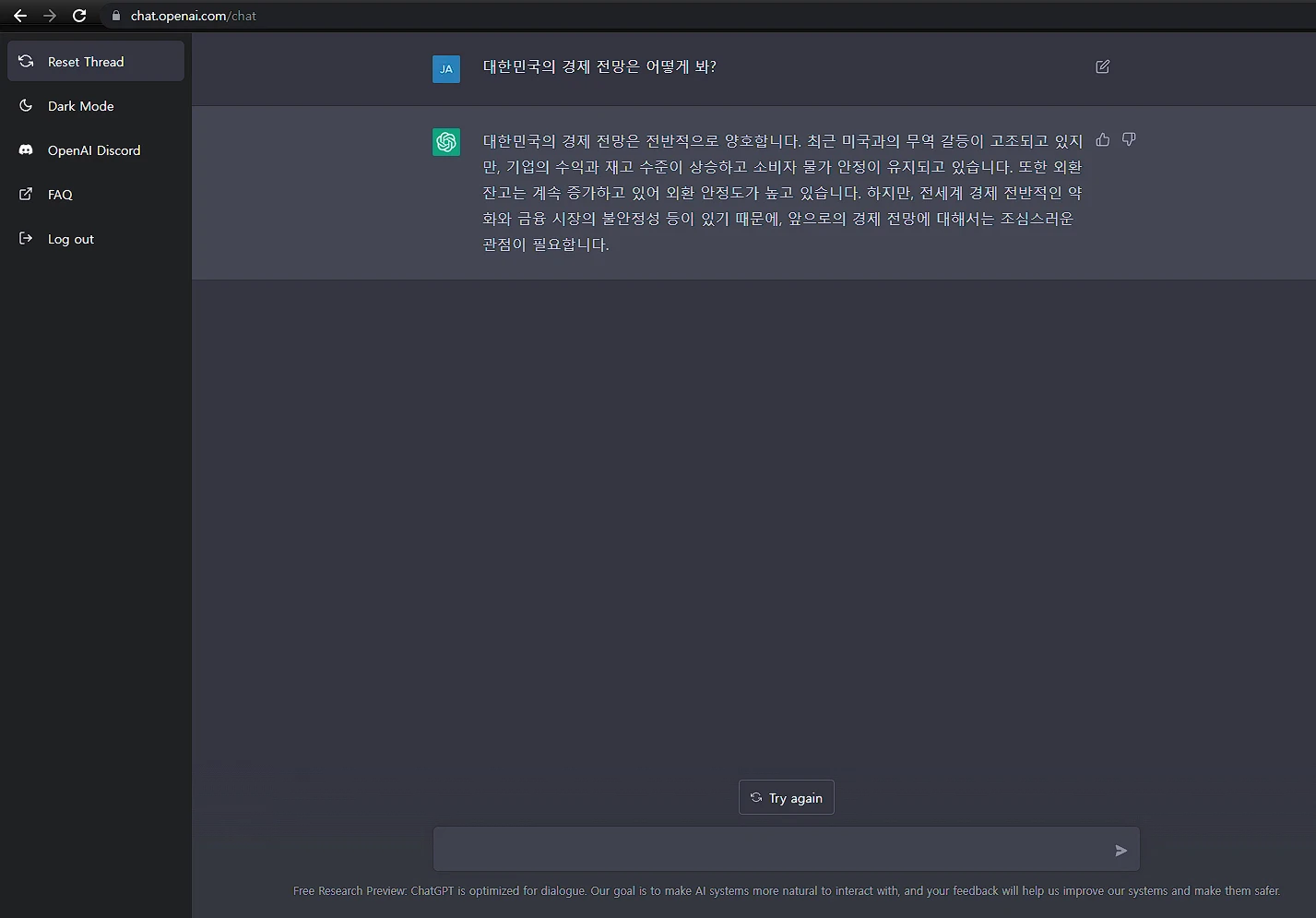The height and width of the screenshot is (918, 1316).
Task: Reset the conversation thread
Action: pos(86,61)
